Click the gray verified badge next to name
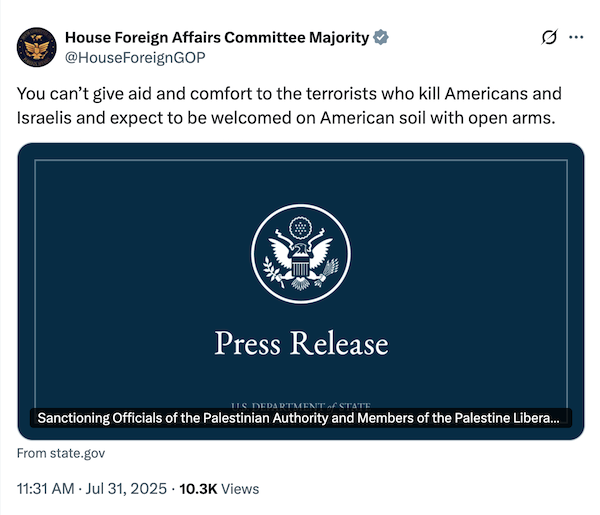The image size is (600, 515). [x=381, y=38]
